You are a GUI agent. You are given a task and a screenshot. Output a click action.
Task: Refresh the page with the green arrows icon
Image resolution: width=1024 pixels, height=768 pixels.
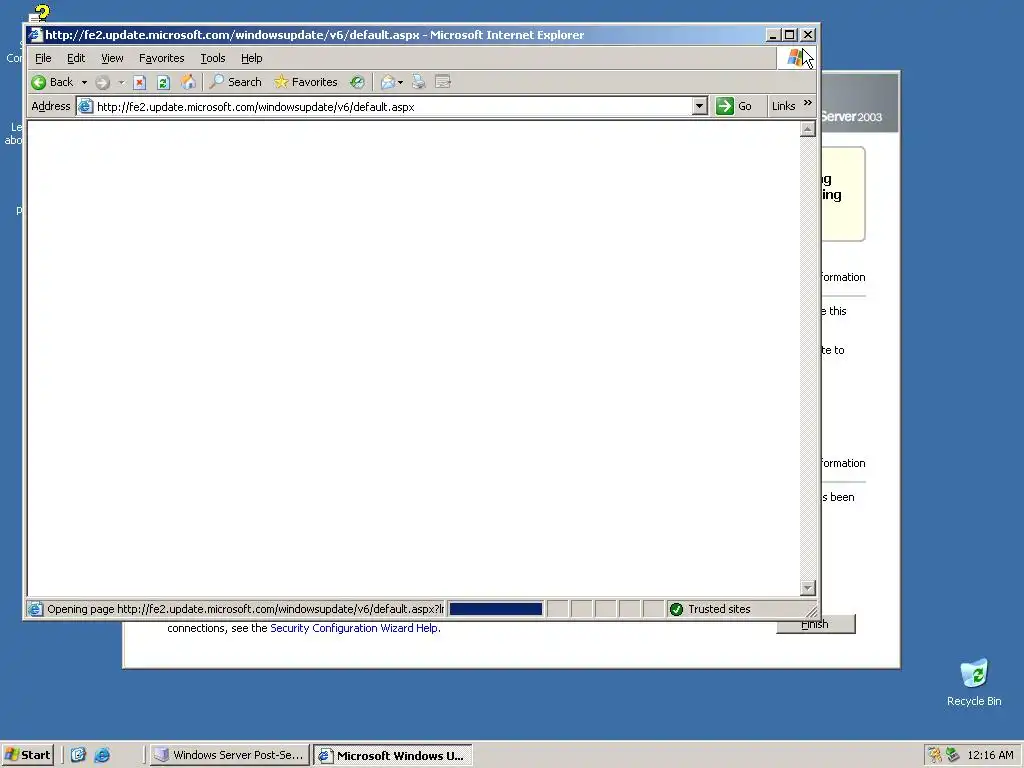tap(163, 82)
